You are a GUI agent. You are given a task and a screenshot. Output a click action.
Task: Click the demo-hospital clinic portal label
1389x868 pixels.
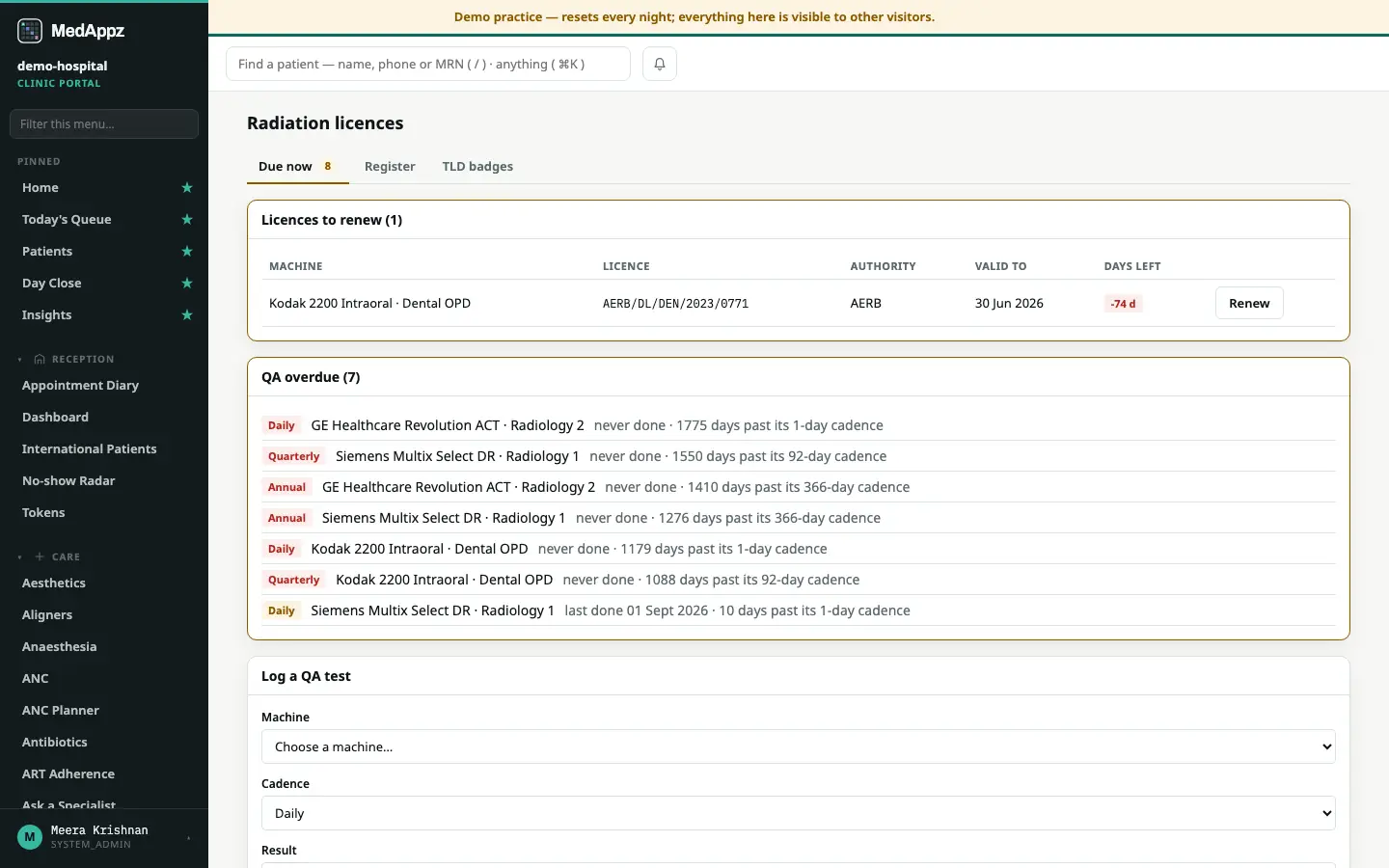[x=63, y=73]
